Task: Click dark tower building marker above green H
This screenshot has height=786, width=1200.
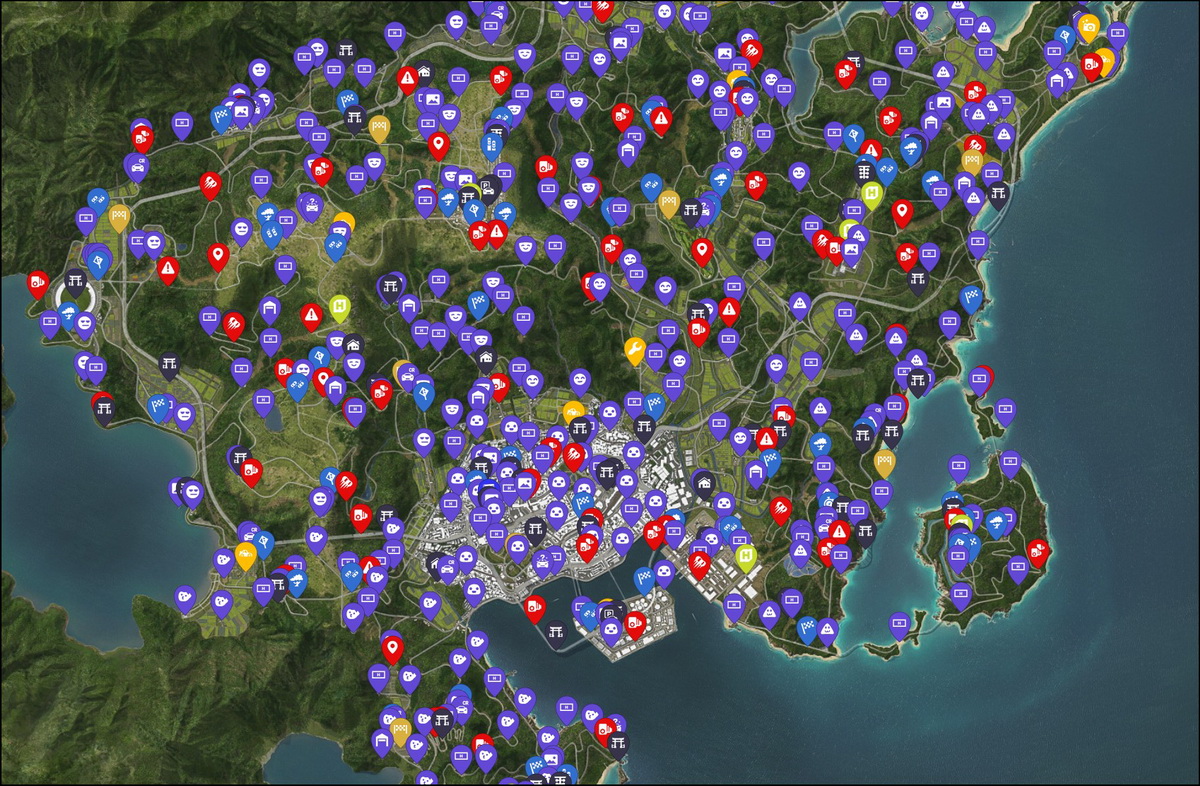Action: [866, 171]
